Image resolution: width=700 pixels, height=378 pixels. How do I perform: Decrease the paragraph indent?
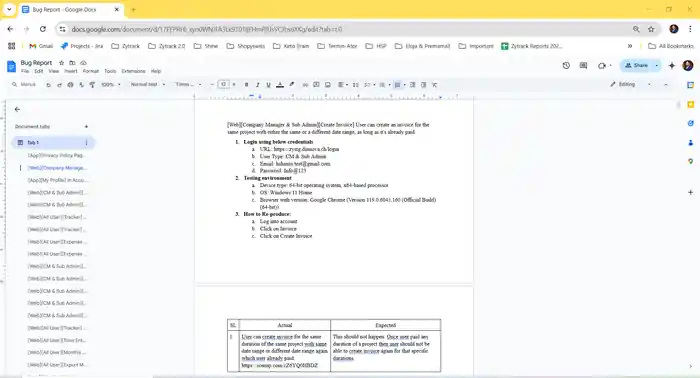pyautogui.click(x=412, y=85)
